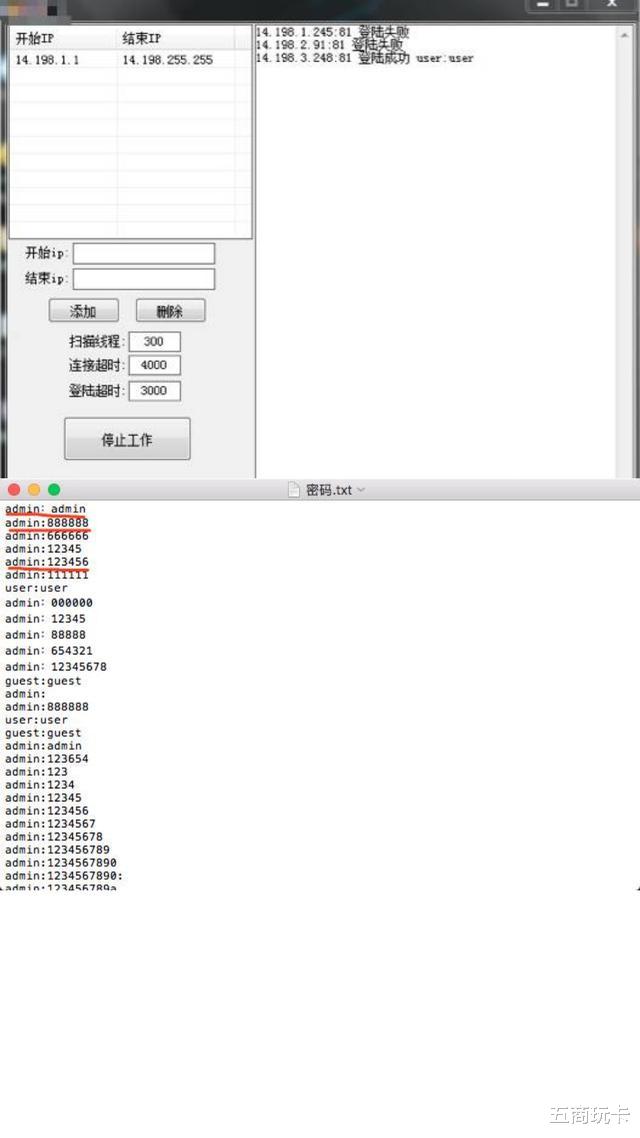Click the line admin:123
640x1138 pixels.
point(36,771)
